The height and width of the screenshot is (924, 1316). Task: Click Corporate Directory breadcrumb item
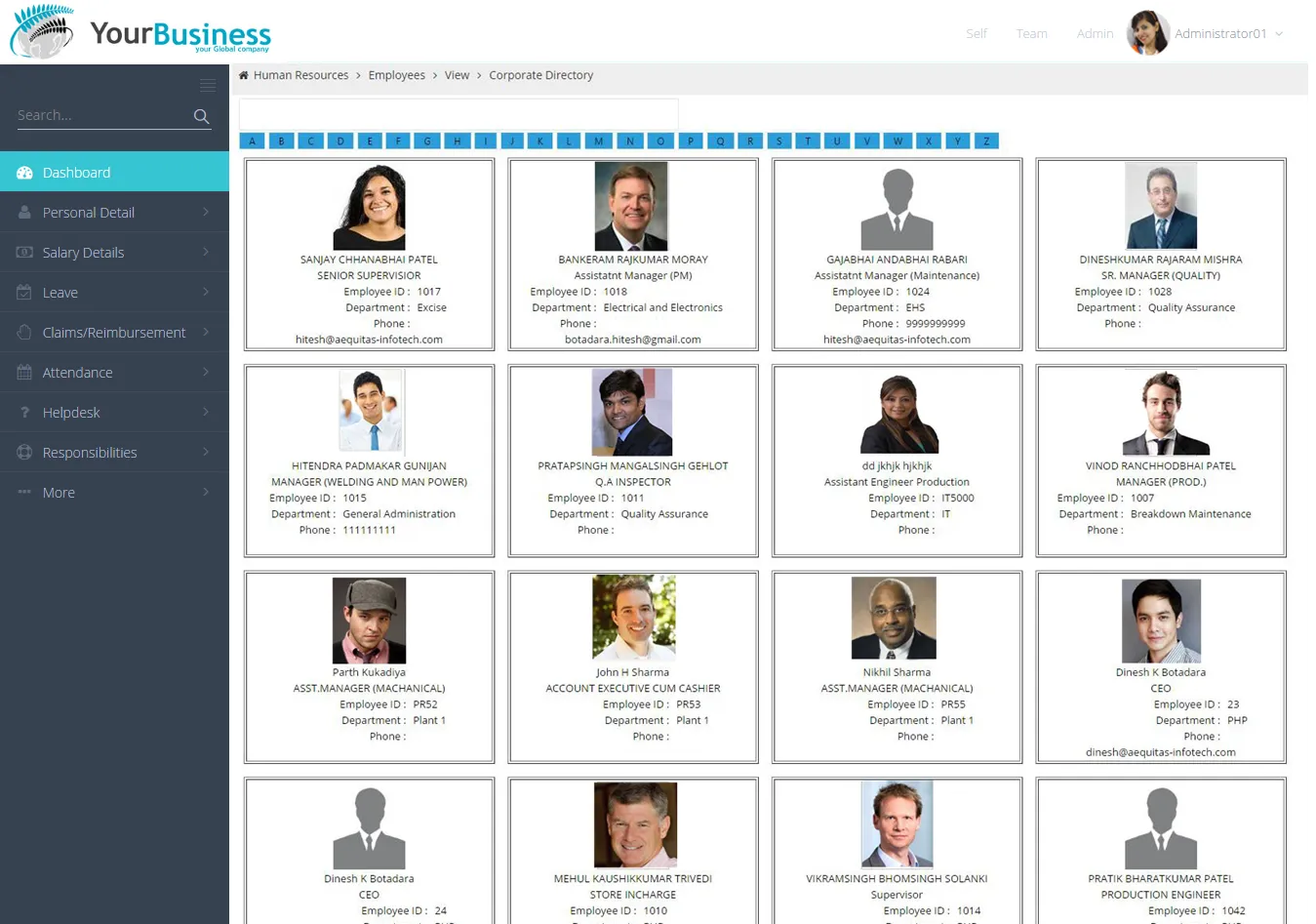540,75
